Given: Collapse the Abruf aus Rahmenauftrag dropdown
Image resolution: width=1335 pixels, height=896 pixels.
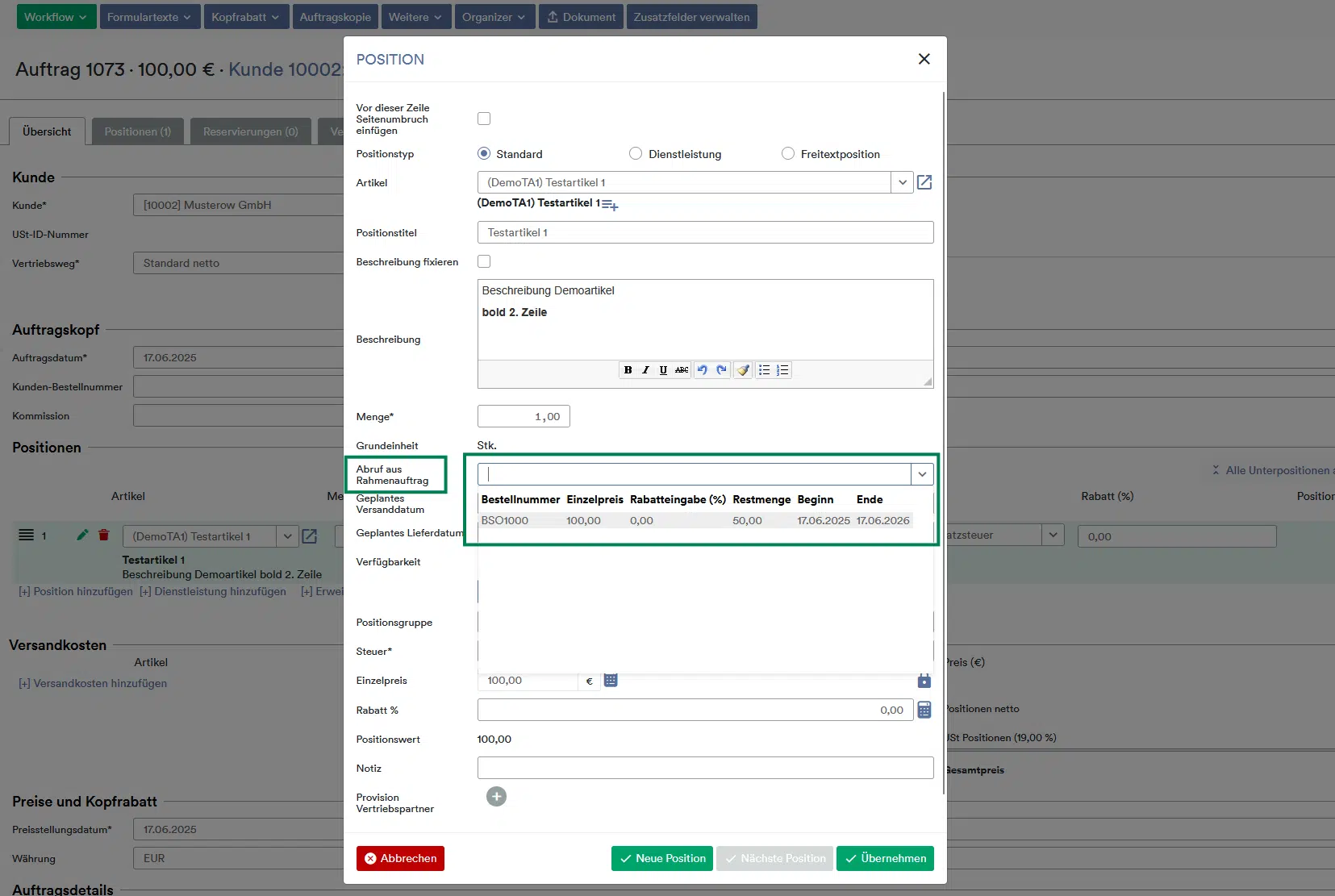Looking at the screenshot, I should [922, 474].
